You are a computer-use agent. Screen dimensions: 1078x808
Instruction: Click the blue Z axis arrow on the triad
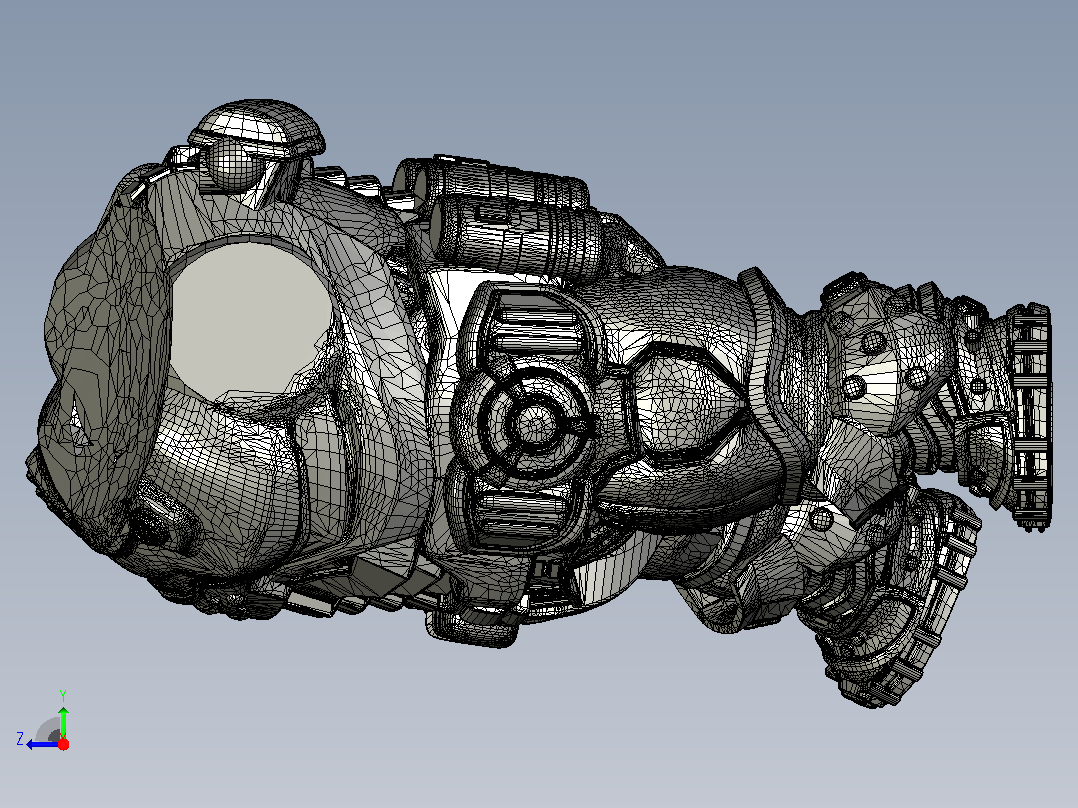pos(43,744)
